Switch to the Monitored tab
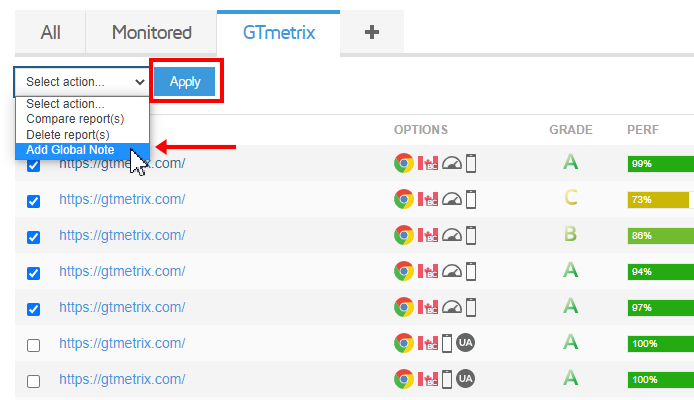Viewport: 694px width, 400px height. point(151,33)
